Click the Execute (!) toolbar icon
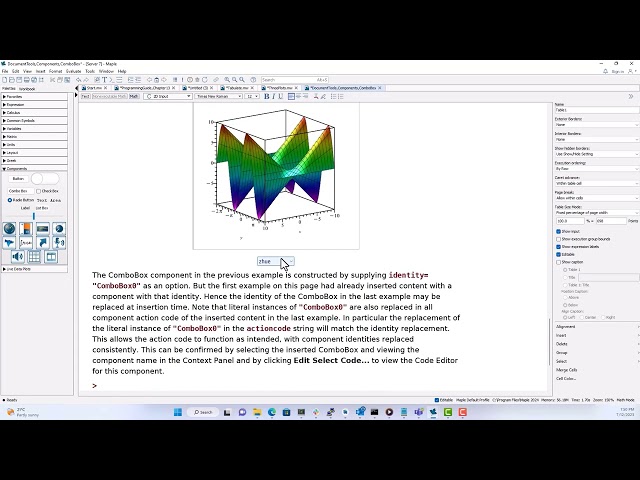 pos(182,80)
